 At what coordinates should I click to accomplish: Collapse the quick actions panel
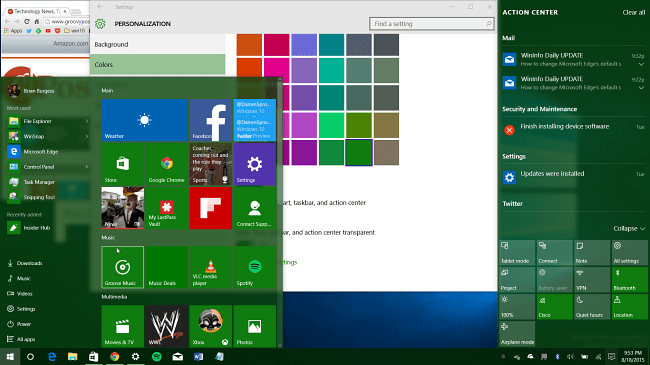click(629, 229)
